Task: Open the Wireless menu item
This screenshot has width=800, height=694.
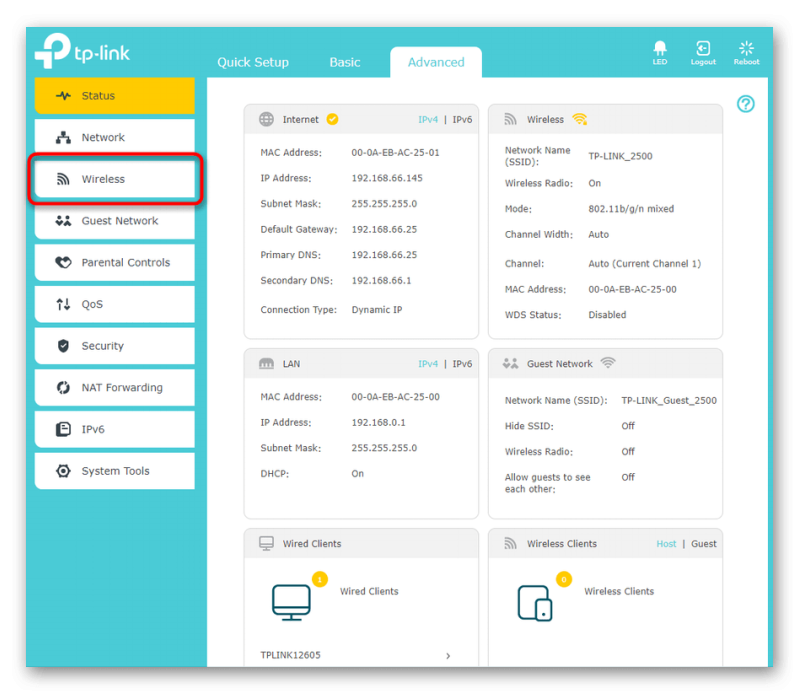Action: (115, 179)
